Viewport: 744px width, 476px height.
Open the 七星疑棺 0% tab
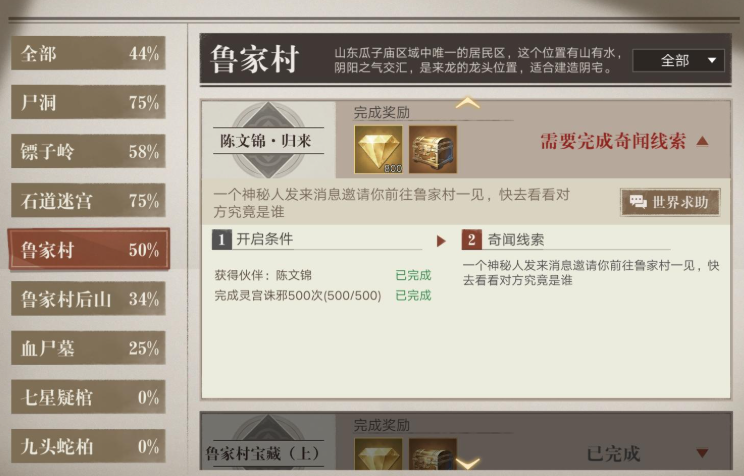coord(88,397)
